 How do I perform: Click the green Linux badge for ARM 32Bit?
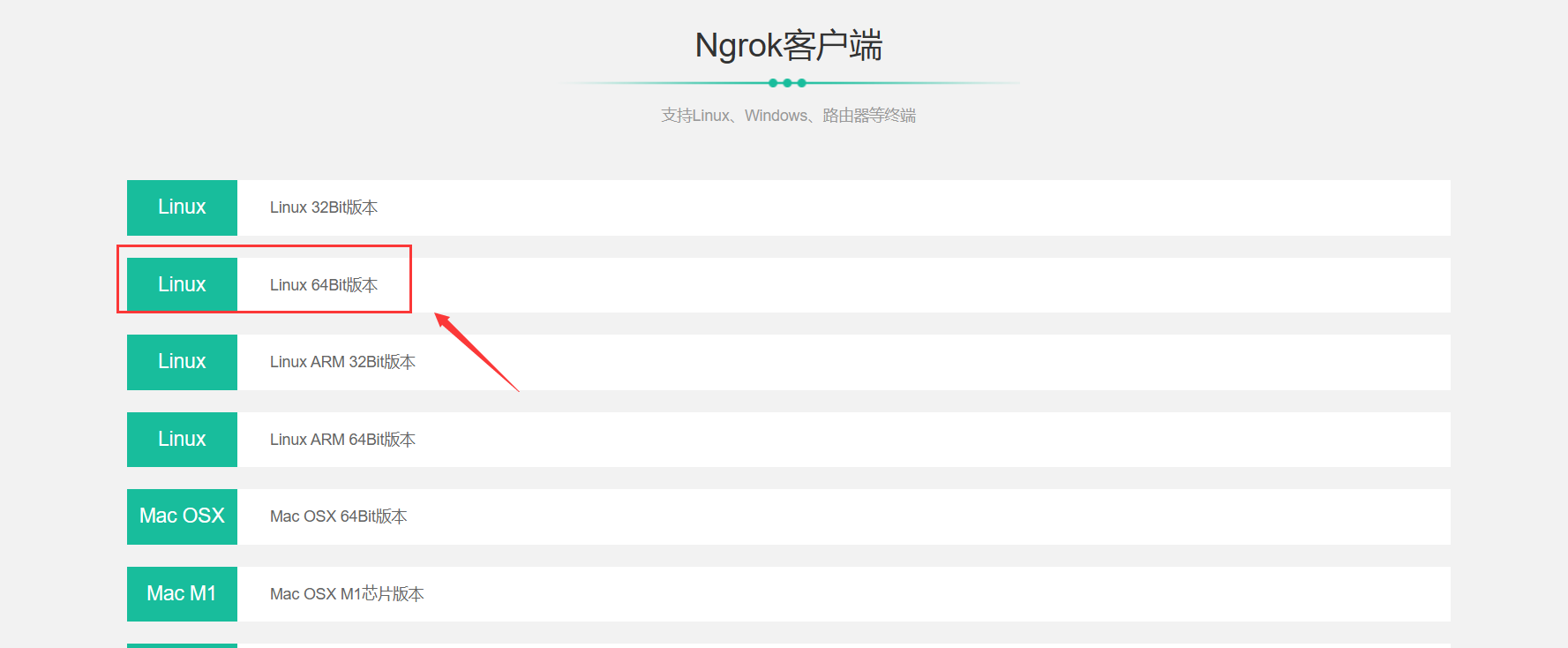[x=182, y=362]
